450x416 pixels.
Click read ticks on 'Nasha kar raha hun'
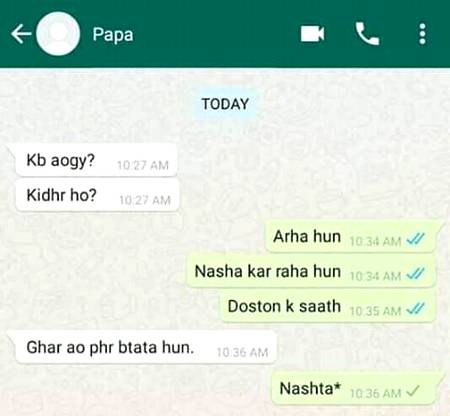(416, 274)
